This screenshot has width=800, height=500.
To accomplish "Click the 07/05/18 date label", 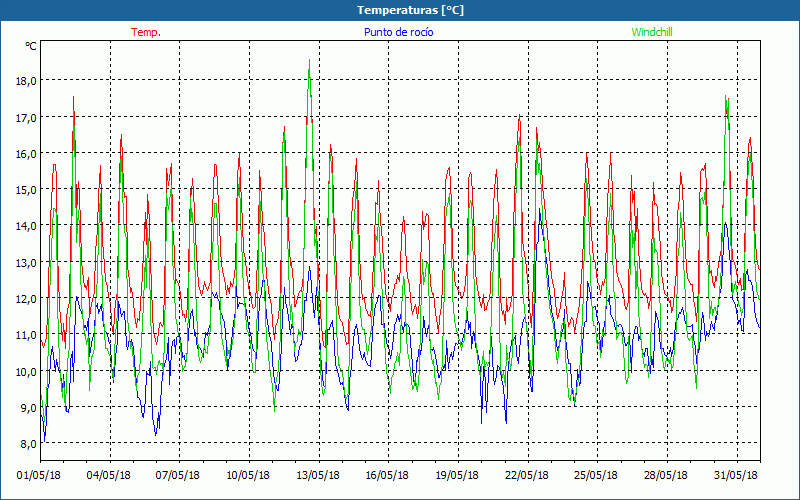I will [178, 476].
